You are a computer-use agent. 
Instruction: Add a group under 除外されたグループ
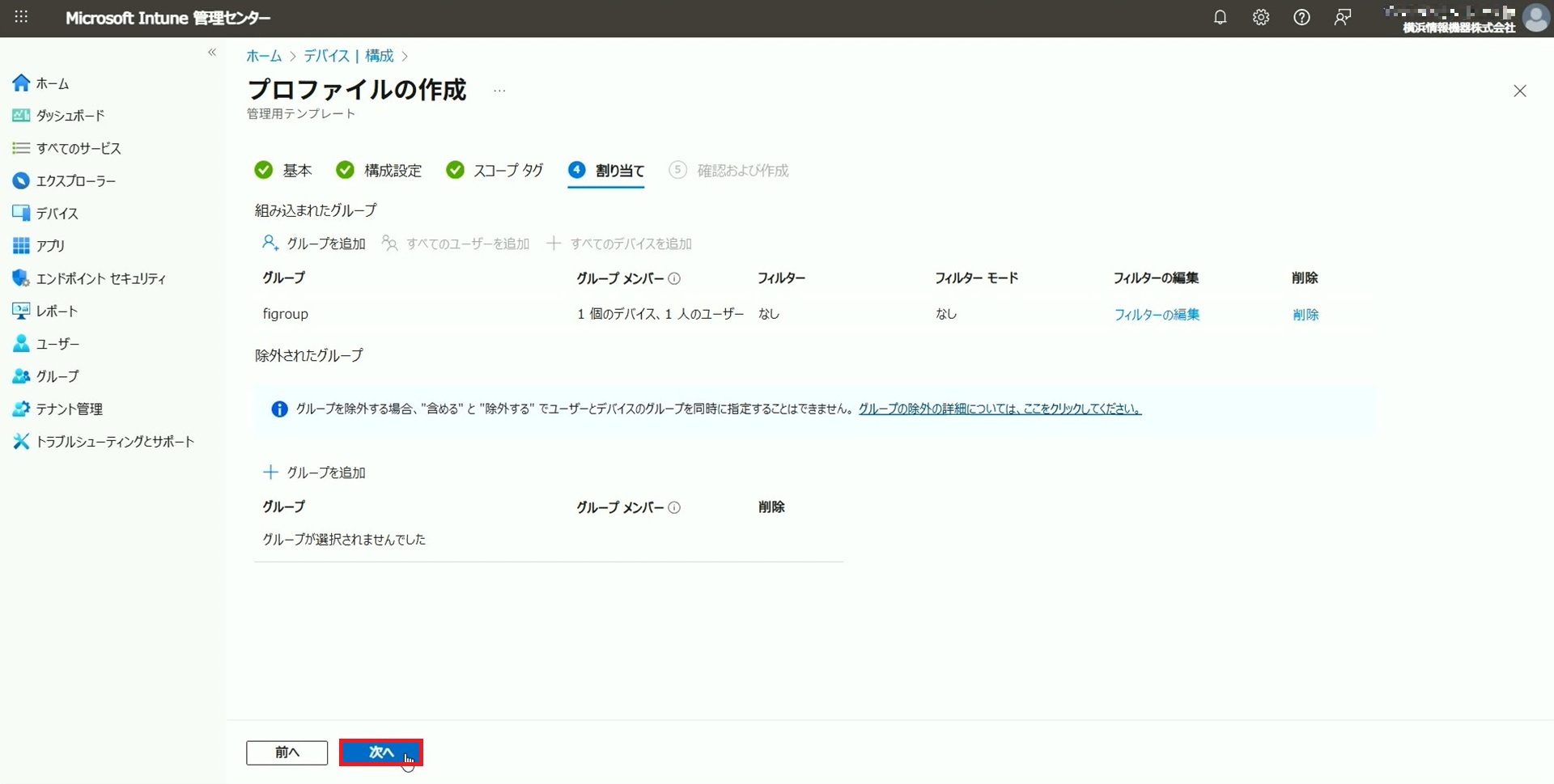point(314,473)
